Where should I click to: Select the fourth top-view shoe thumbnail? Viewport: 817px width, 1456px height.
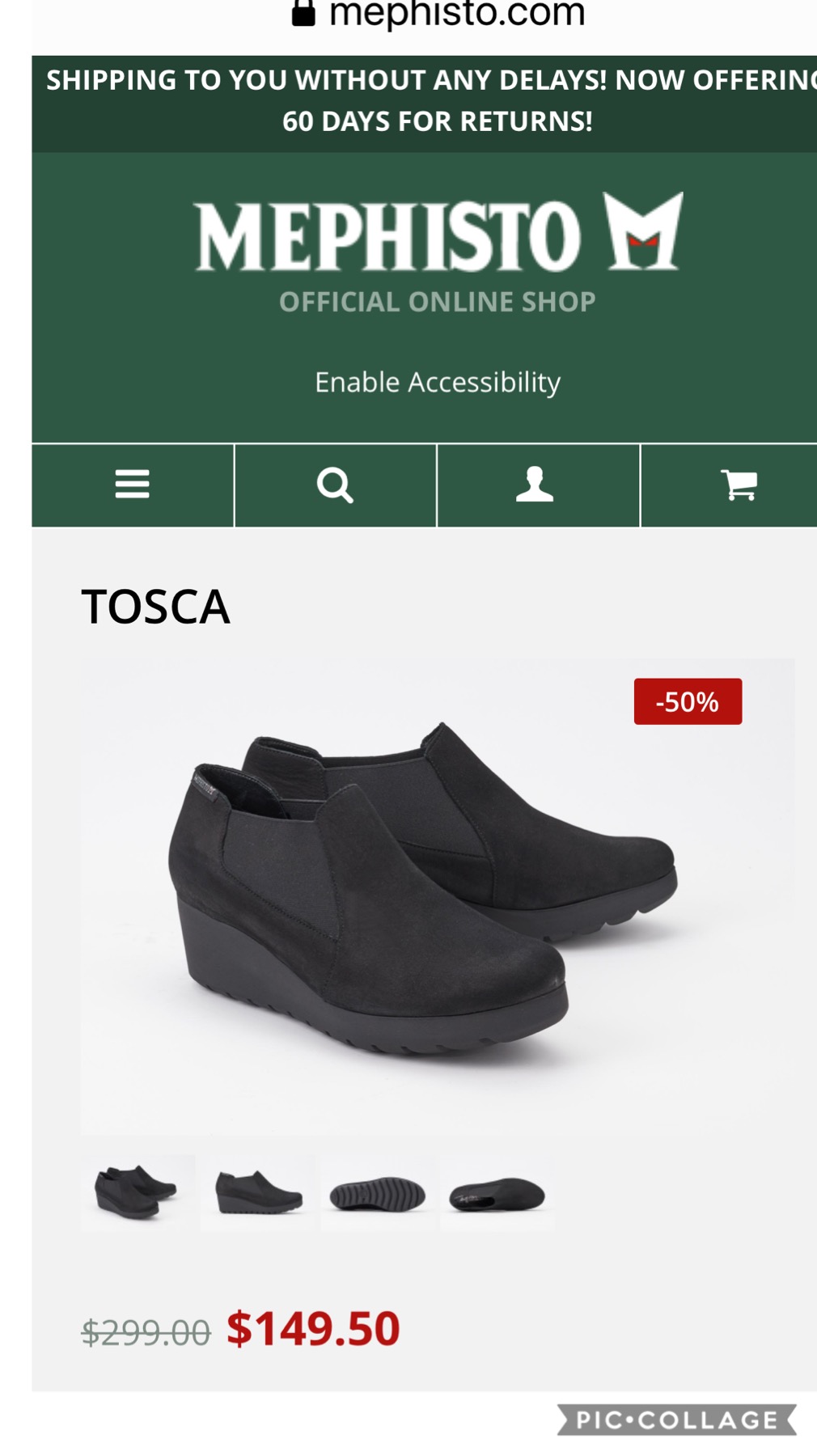[x=497, y=1194]
